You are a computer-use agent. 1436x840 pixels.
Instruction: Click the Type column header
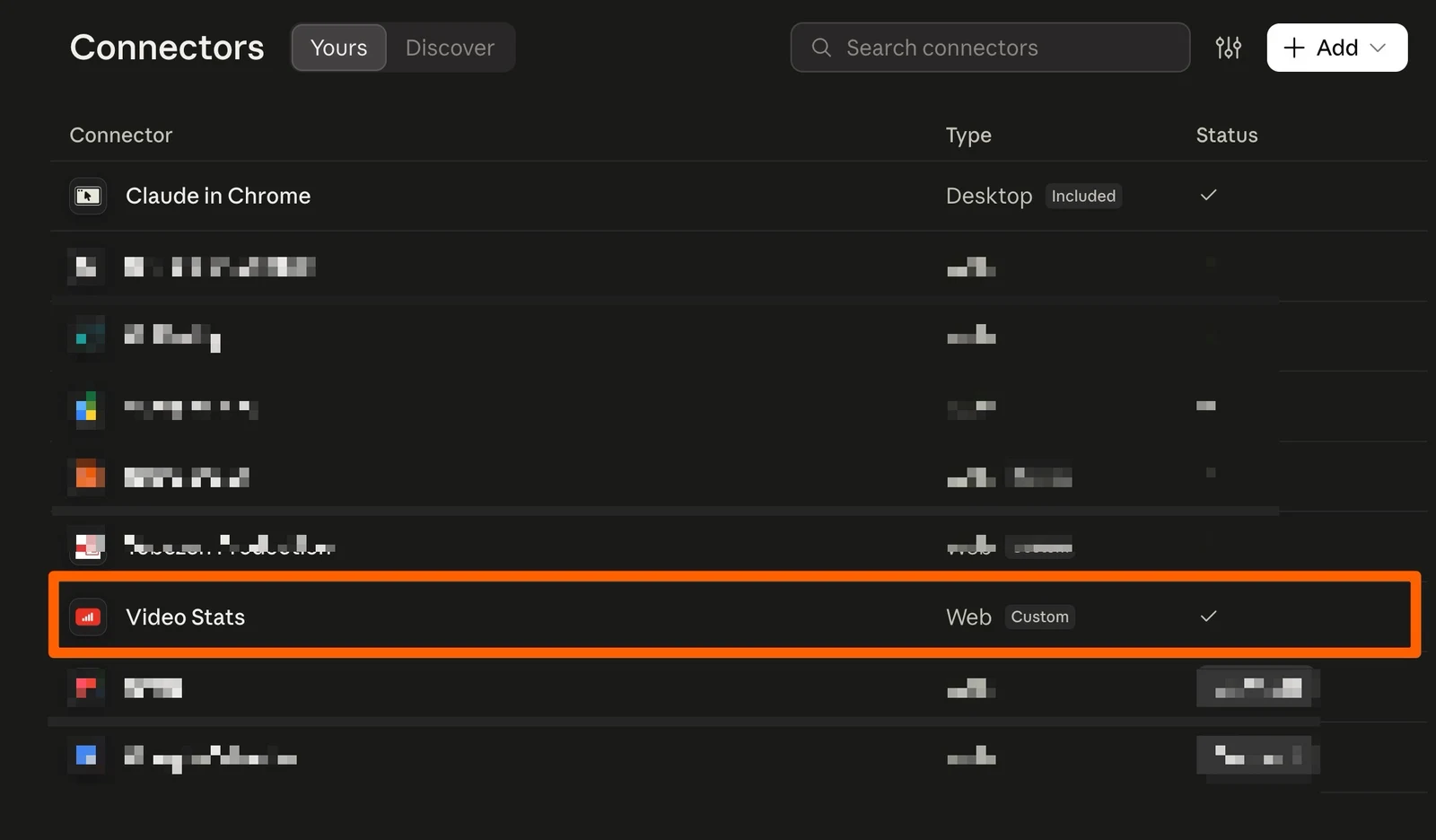click(968, 135)
